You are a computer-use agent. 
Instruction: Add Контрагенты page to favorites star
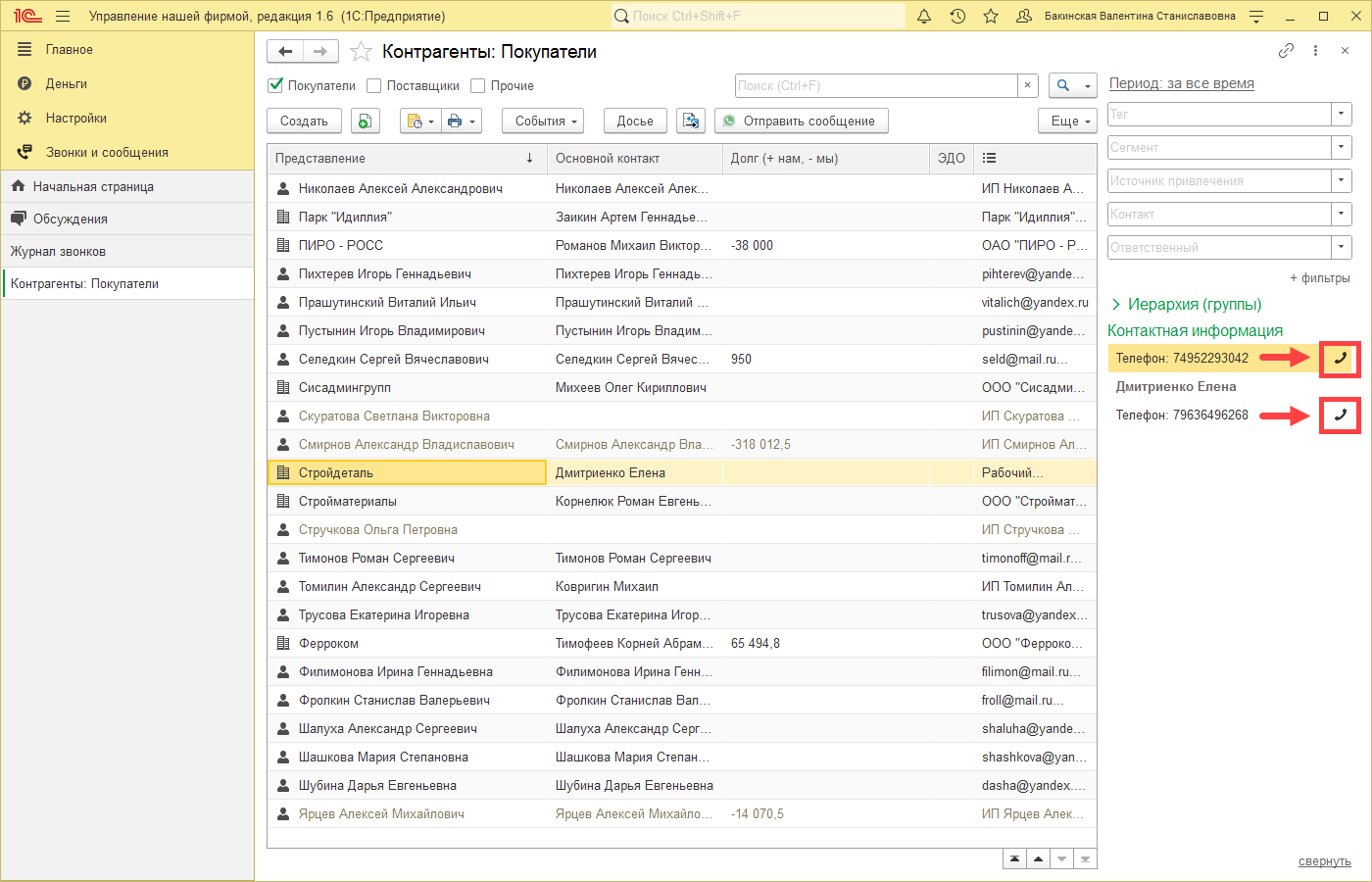point(361,52)
